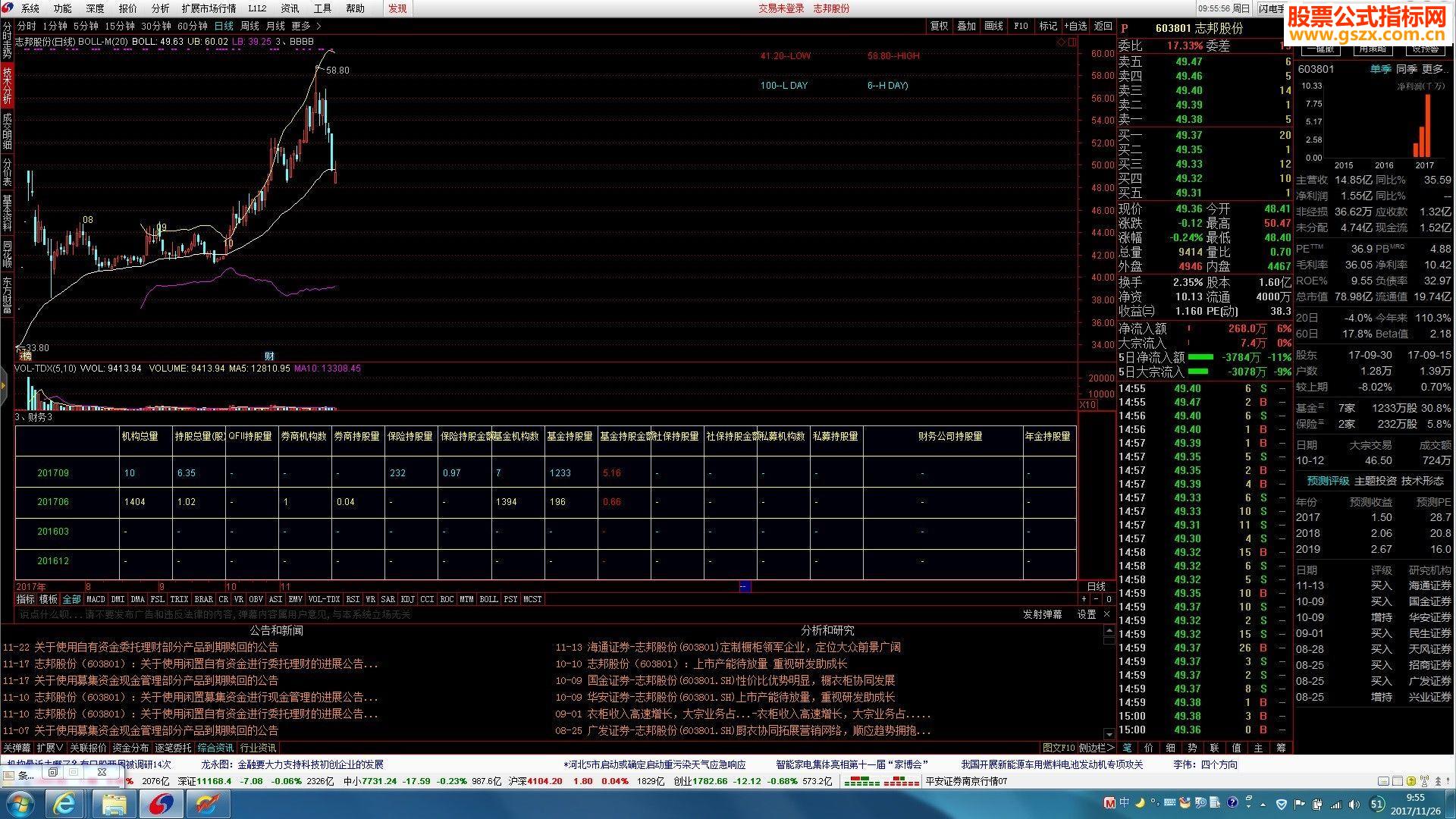Image resolution: width=1456 pixels, height=819 pixels.
Task: Click the soft keyboard icon in IME bar
Action: pyautogui.click(x=1170, y=802)
